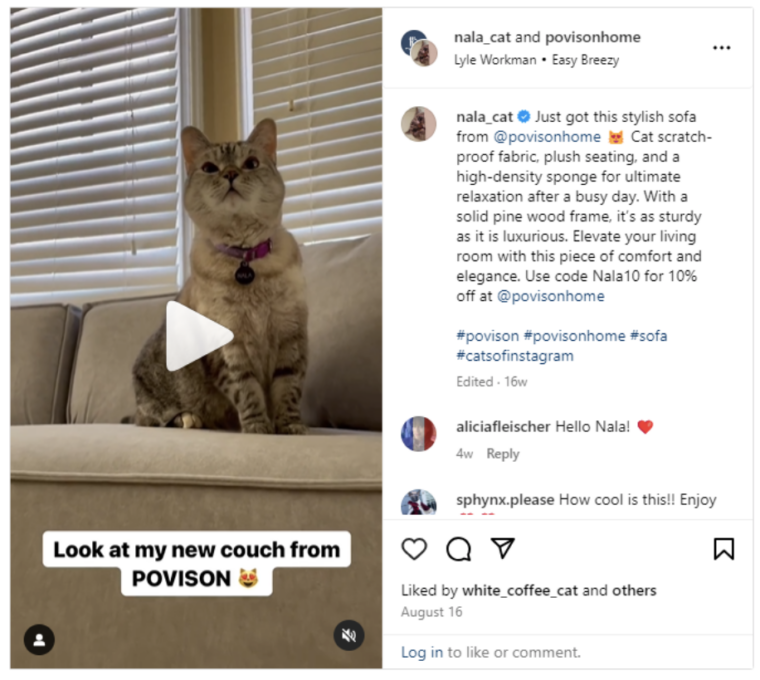Screen dimensions: 760x680
Task: Open nala_cat avatar beside the caption
Action: (419, 124)
